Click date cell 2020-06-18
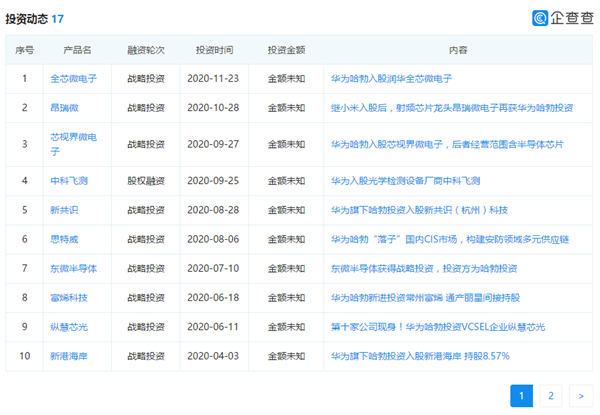Screen dimensions: 600x415 (x=213, y=298)
